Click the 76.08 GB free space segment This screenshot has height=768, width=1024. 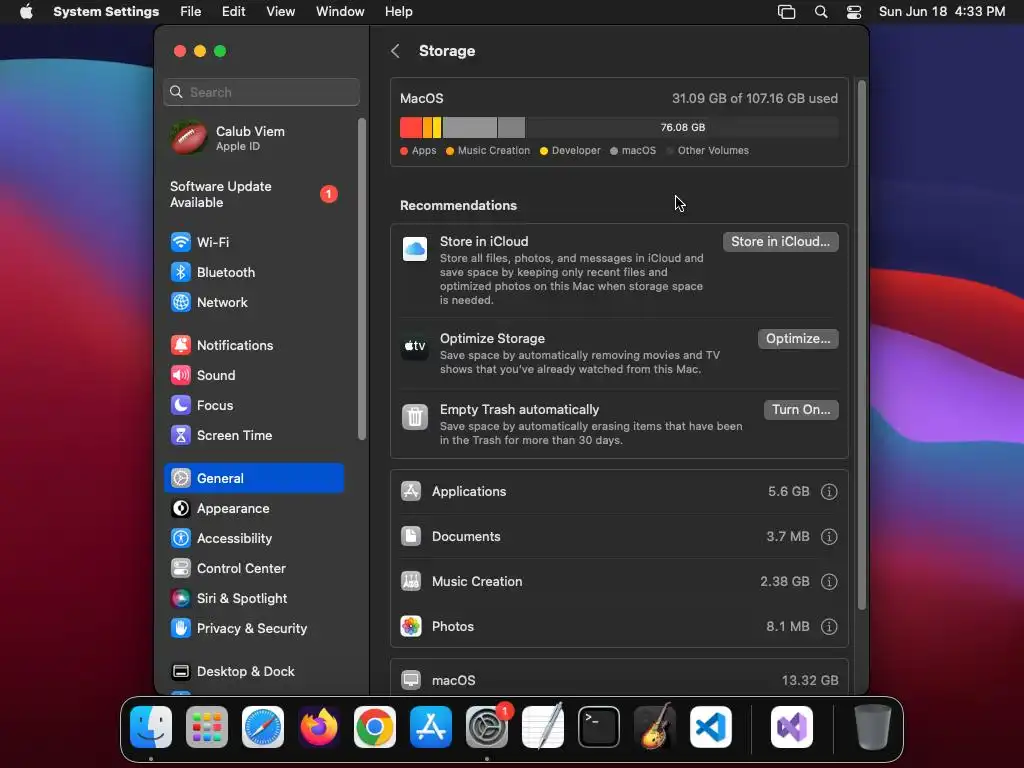[682, 127]
